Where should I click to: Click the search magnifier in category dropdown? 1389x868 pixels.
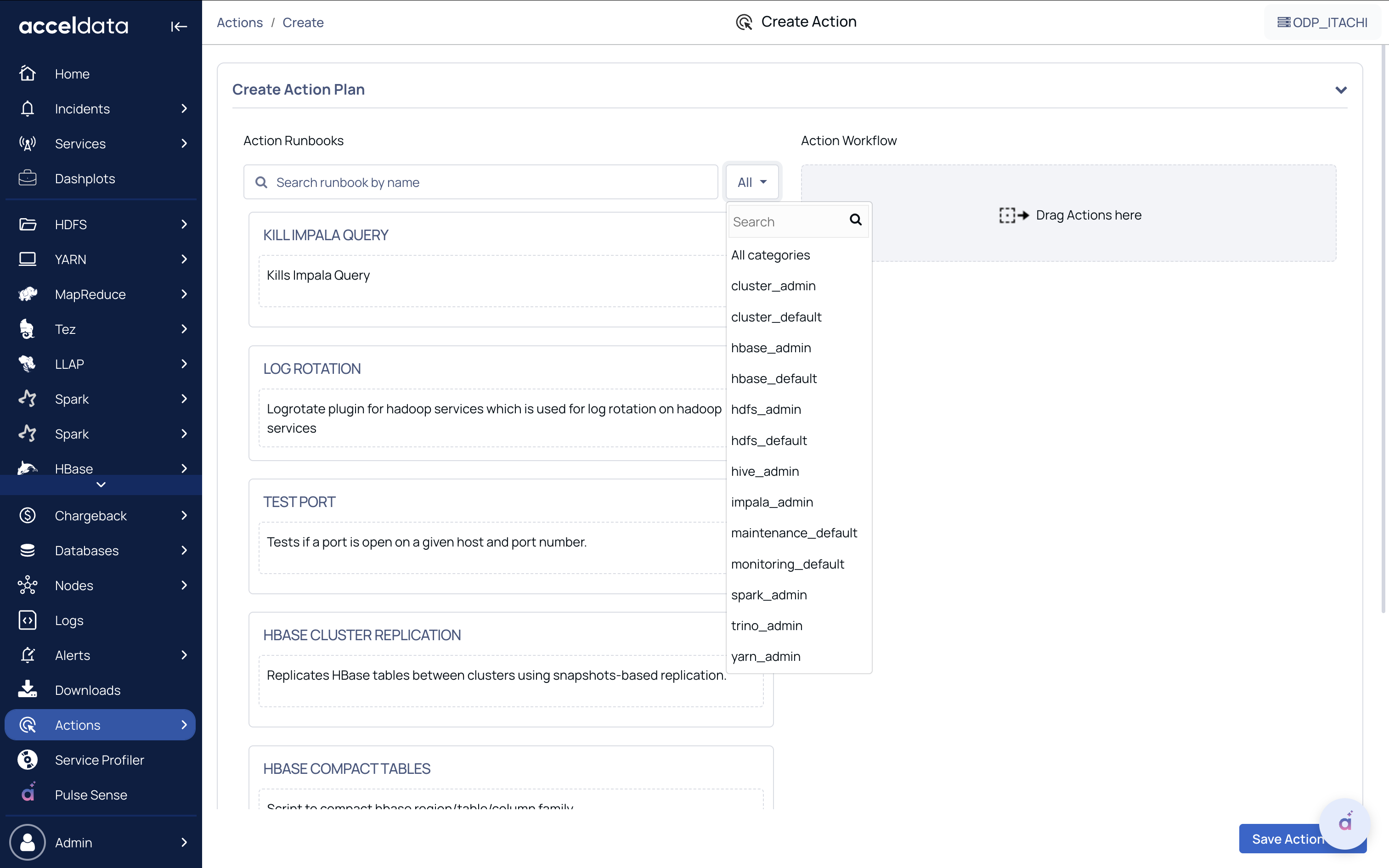point(855,220)
